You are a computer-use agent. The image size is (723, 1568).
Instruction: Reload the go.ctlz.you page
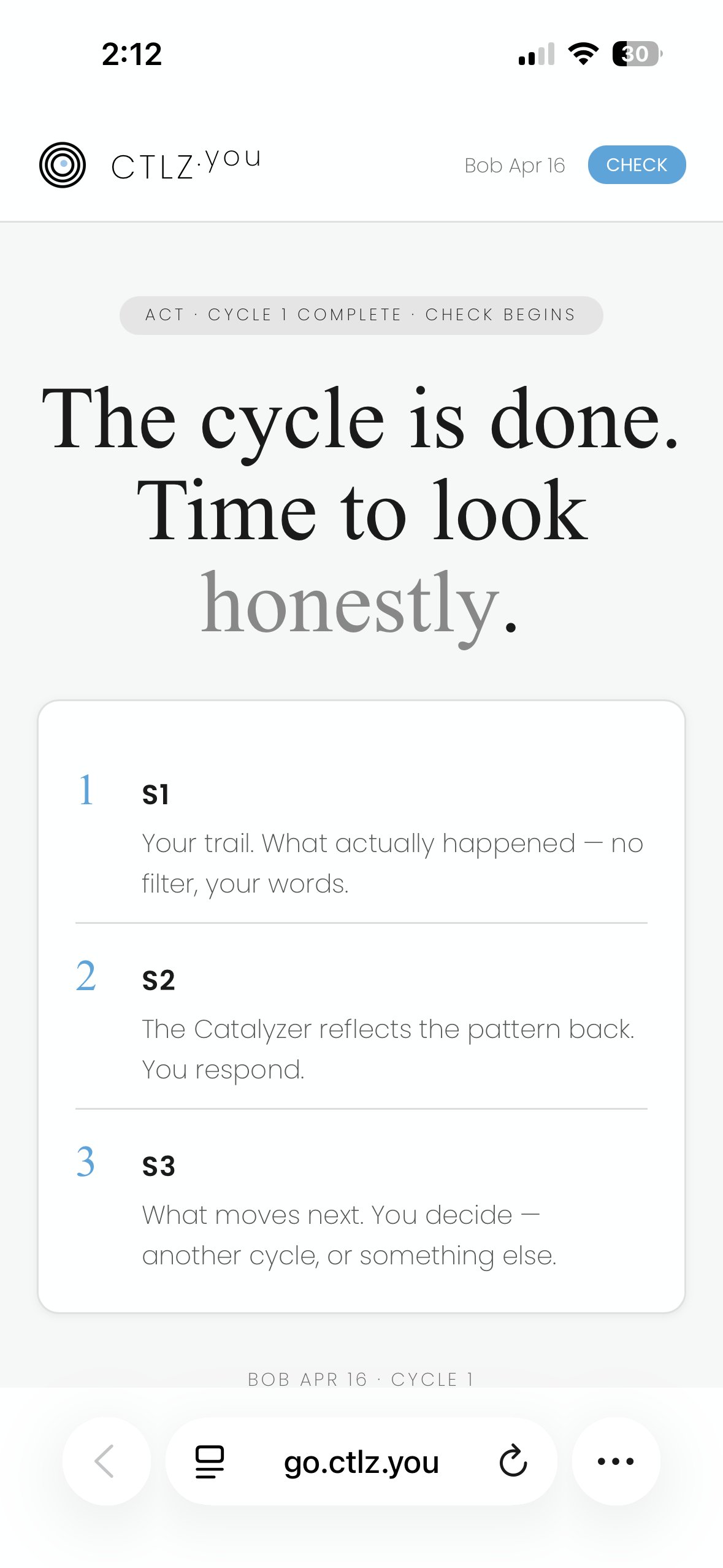click(x=513, y=1462)
